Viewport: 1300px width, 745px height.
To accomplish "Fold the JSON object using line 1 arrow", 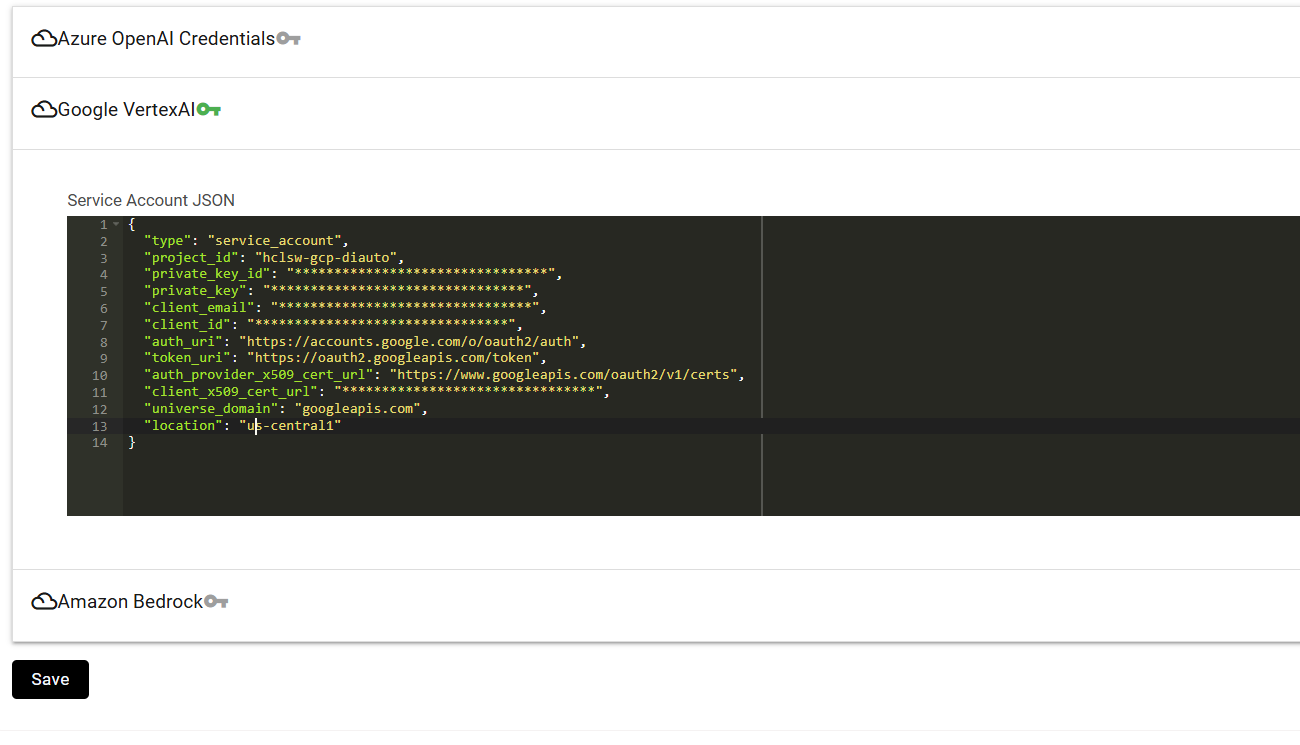I will pos(116,224).
